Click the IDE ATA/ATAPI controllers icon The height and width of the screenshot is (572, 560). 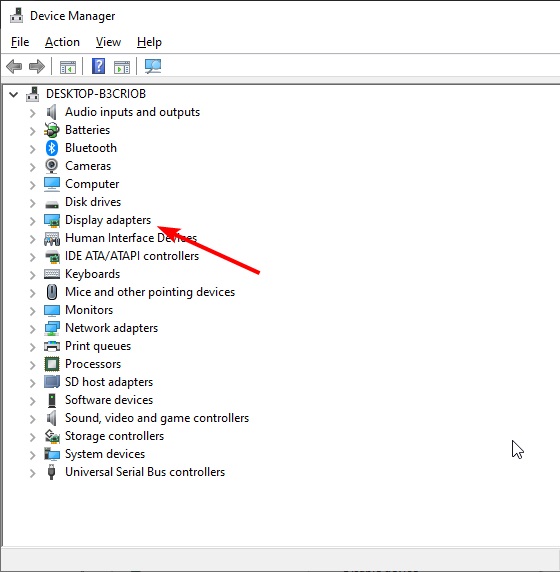[52, 256]
